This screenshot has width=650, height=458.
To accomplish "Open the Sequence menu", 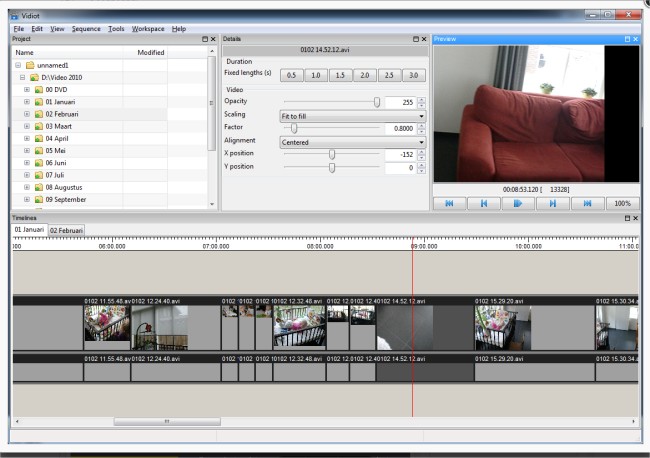I will point(86,29).
